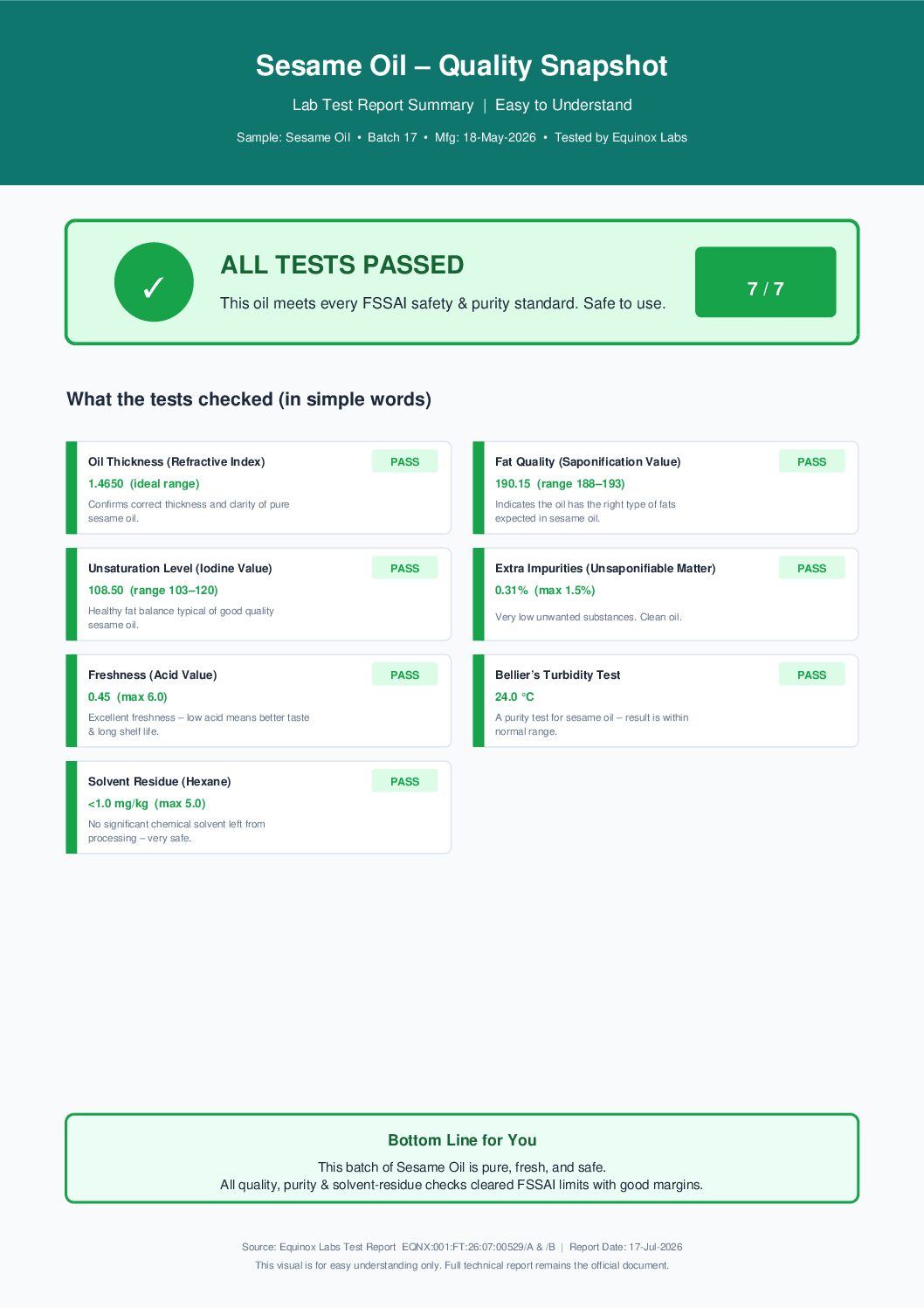Click PASS badge for Solvent Residue
Viewport: 924px width, 1308px height.
coord(404,781)
